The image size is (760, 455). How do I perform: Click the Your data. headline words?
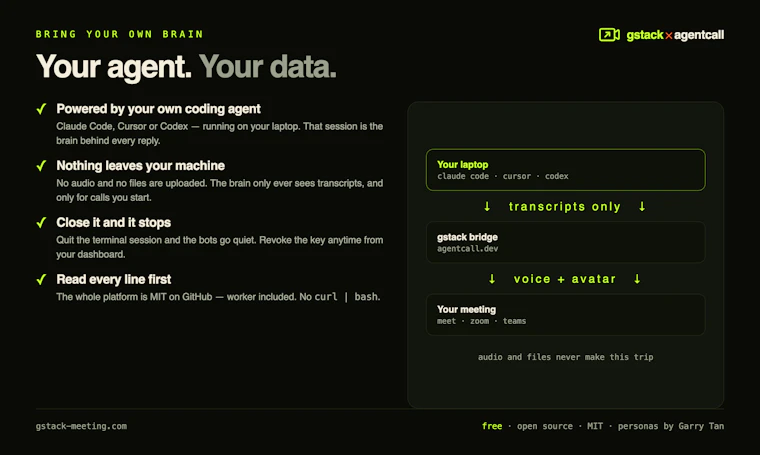(x=268, y=67)
